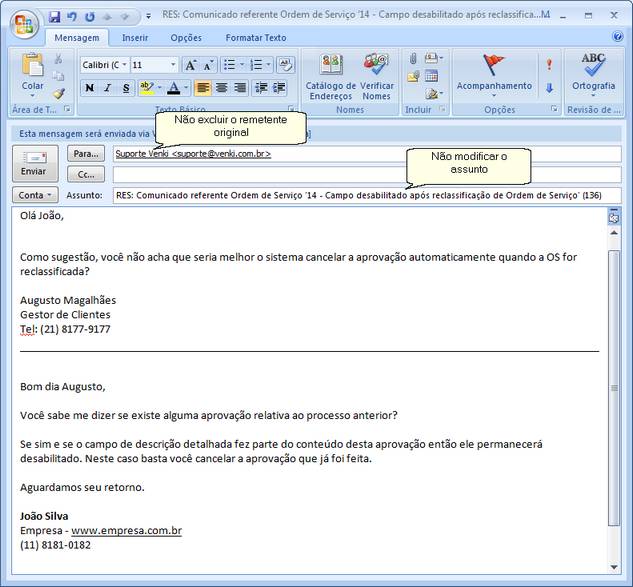Click the Assunto subject field
Viewport: 633px width, 587px height.
click(367, 195)
